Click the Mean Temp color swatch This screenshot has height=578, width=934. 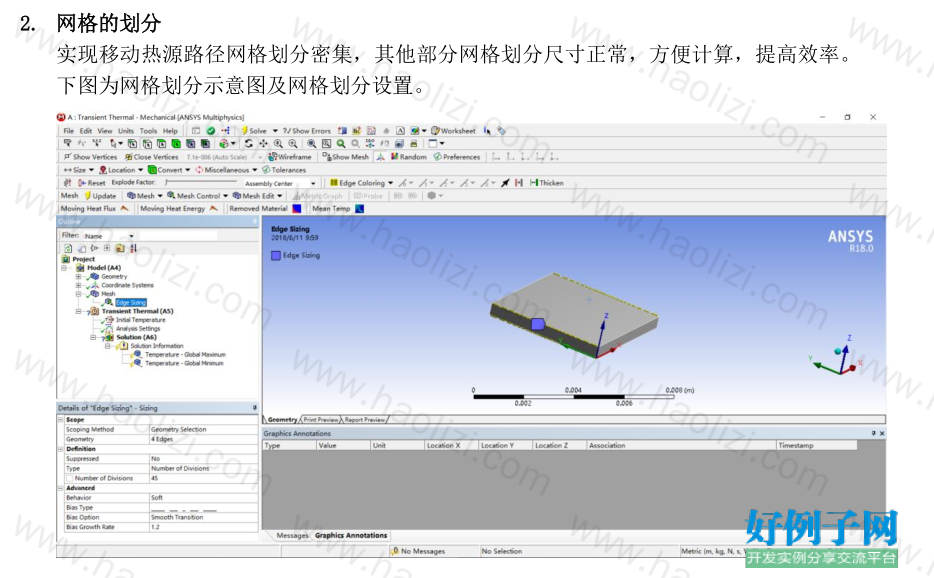coord(359,209)
